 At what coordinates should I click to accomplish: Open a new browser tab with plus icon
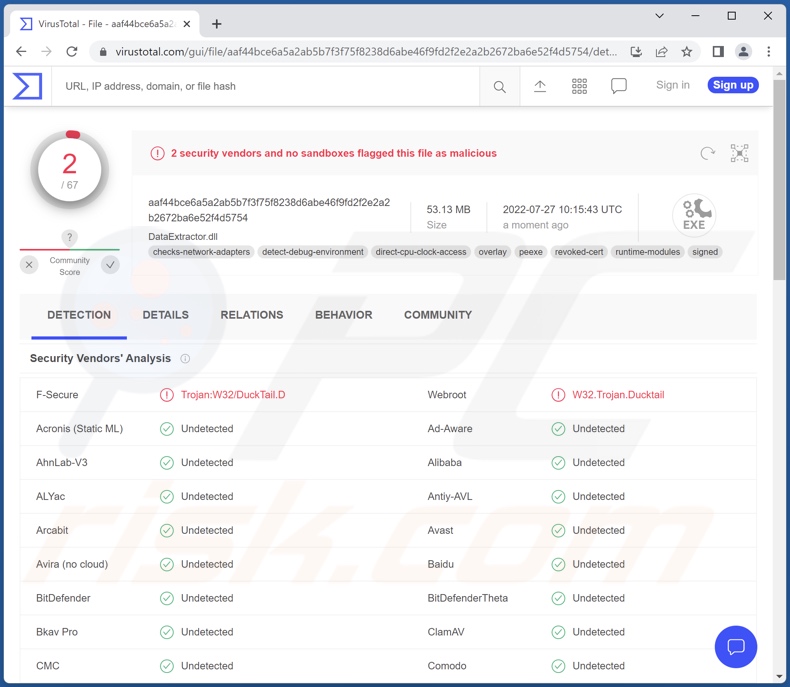click(x=217, y=24)
